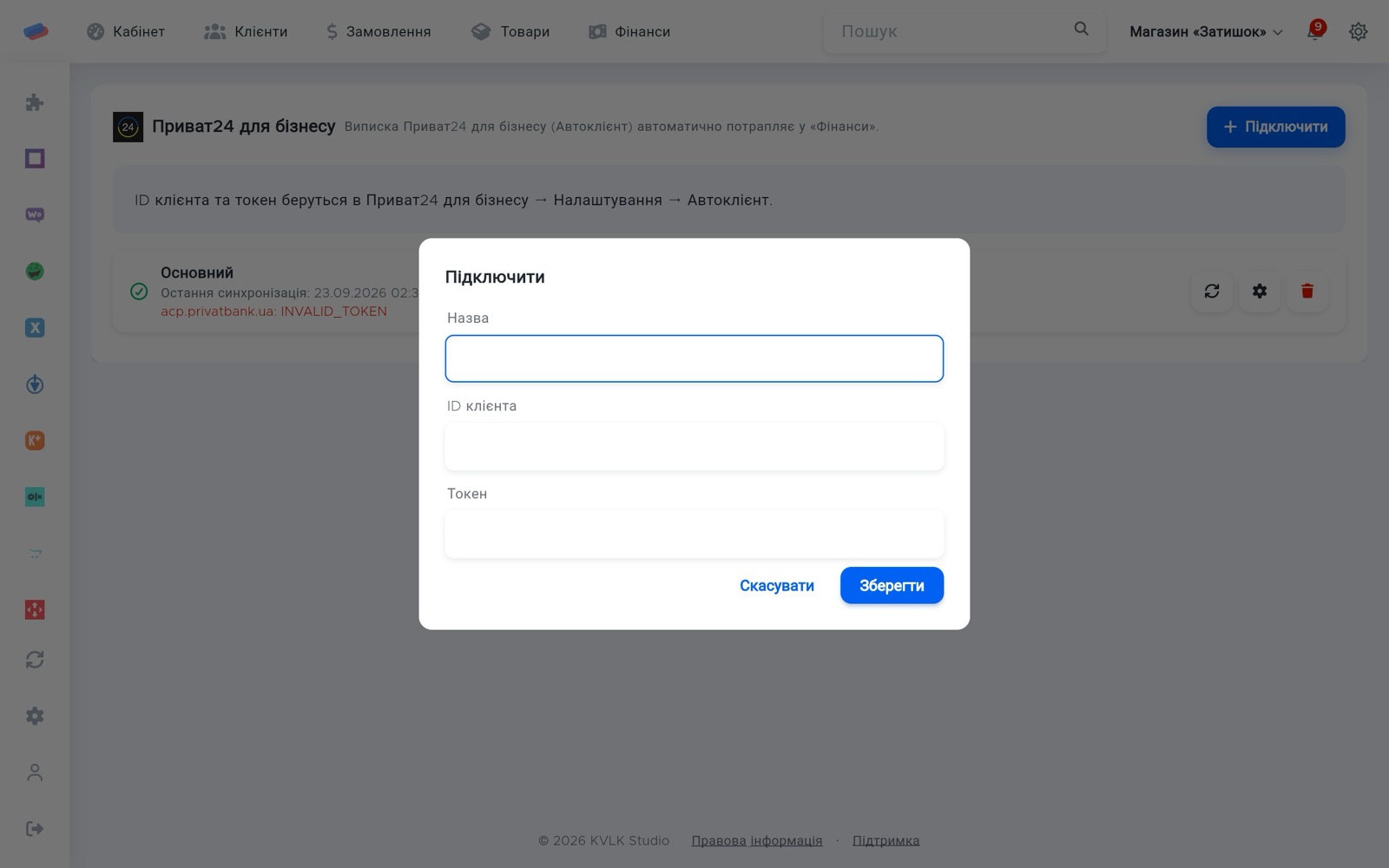This screenshot has width=1389, height=868.
Task: Click the sync arrows icon in sidebar
Action: 35,660
